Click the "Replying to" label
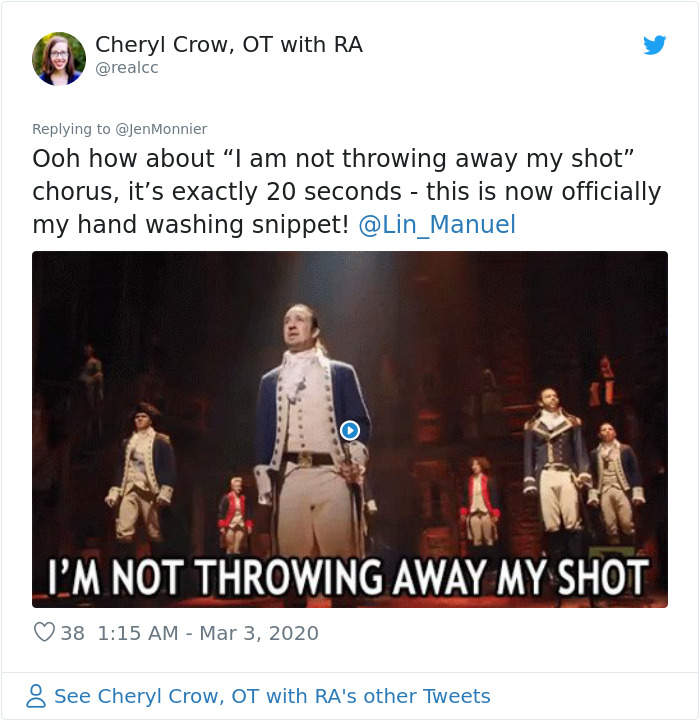This screenshot has height=721, width=700. [71, 129]
